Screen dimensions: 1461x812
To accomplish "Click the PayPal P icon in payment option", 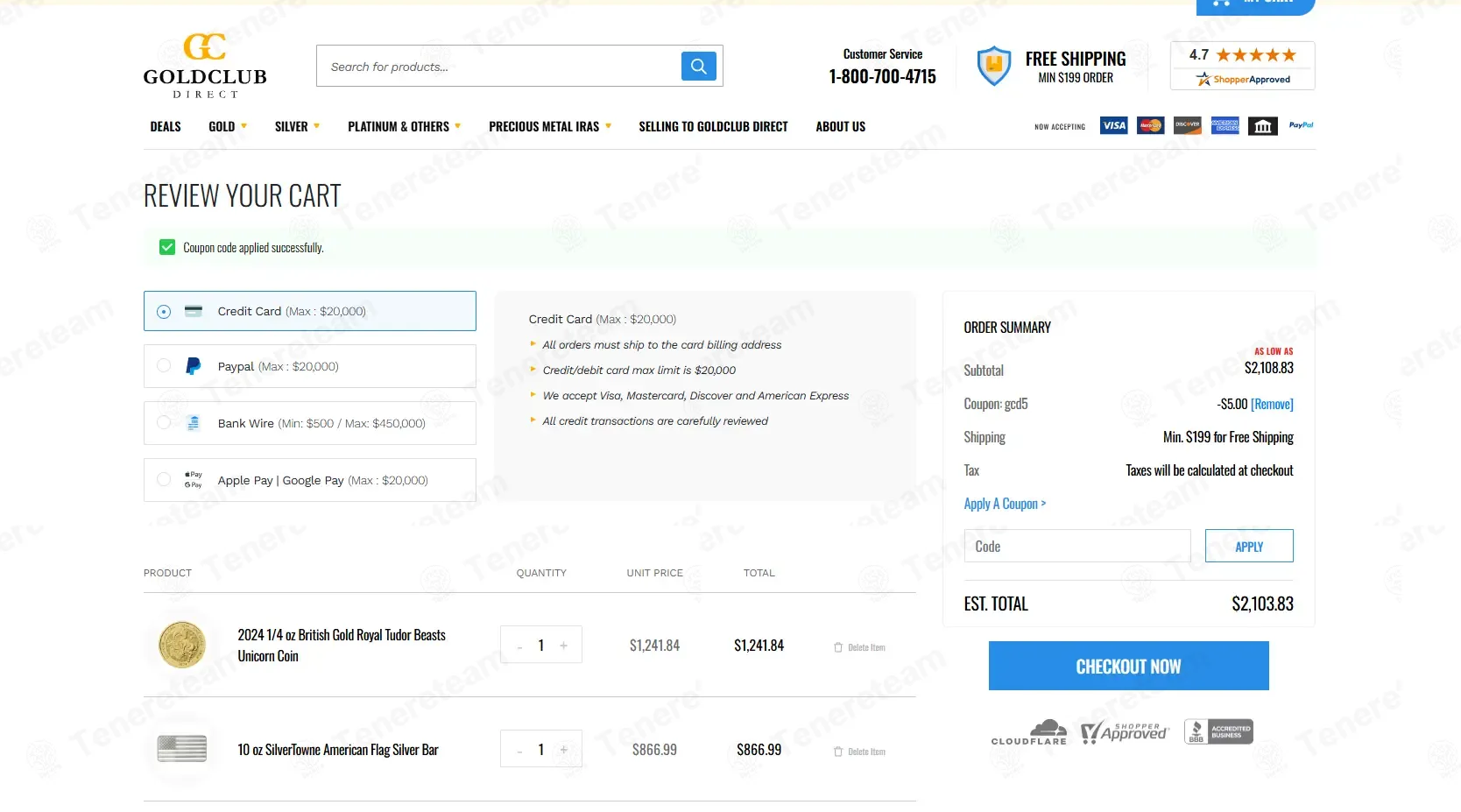I will click(194, 366).
